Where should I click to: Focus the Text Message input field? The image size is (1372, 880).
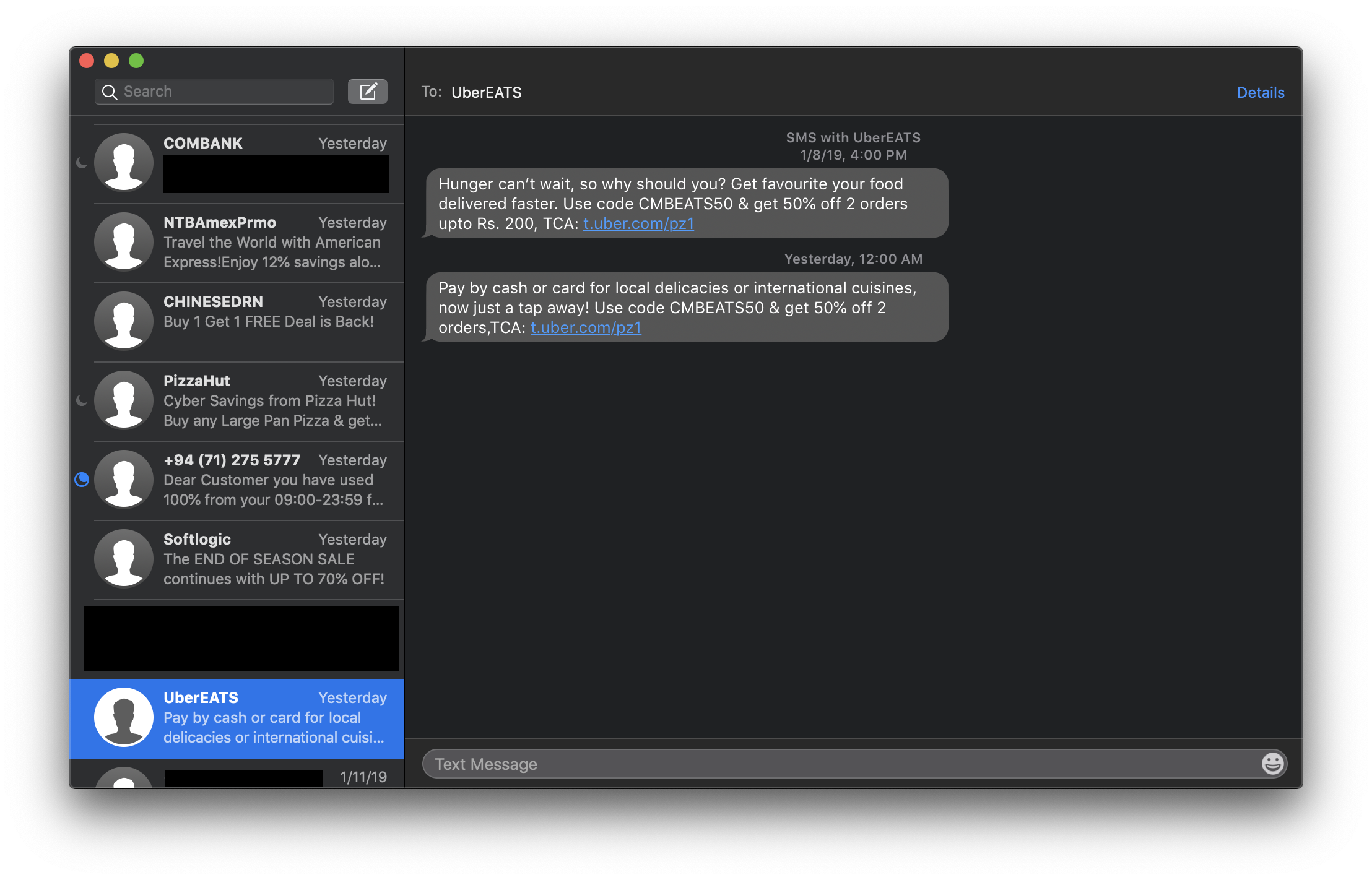(x=842, y=764)
